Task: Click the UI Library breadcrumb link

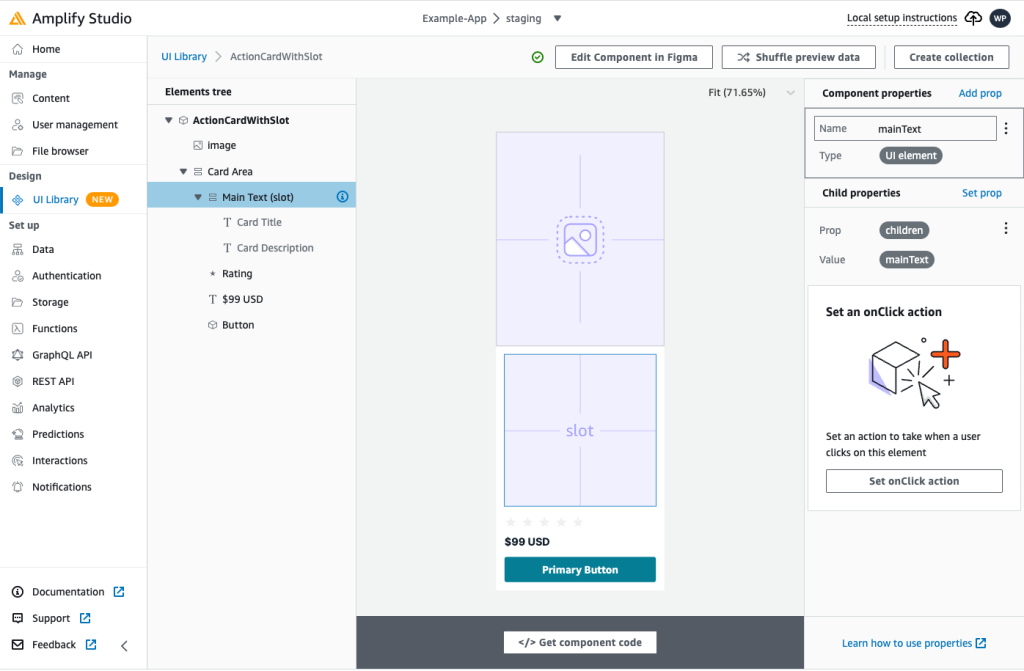Action: (184, 57)
